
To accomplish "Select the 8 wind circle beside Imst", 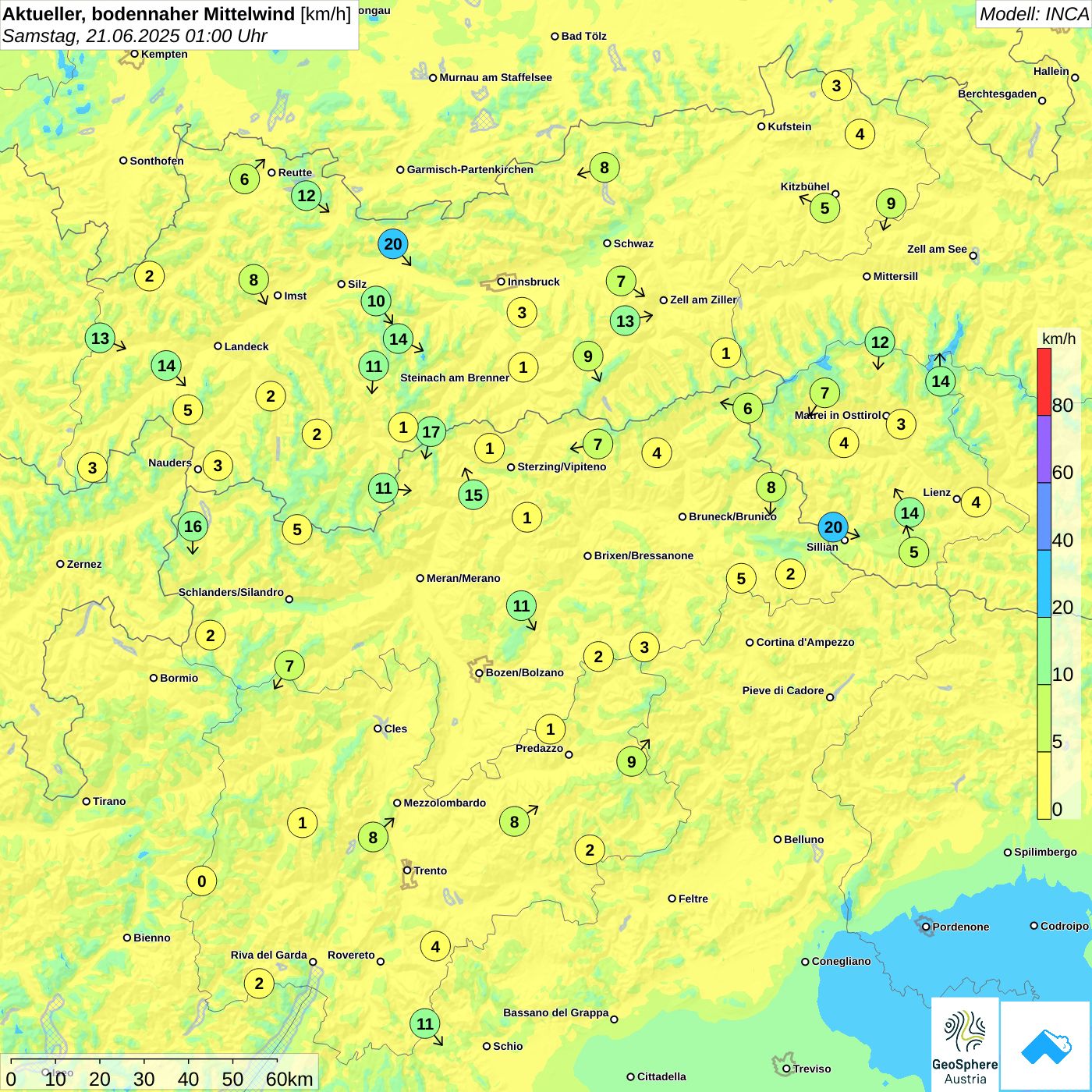I will (253, 280).
